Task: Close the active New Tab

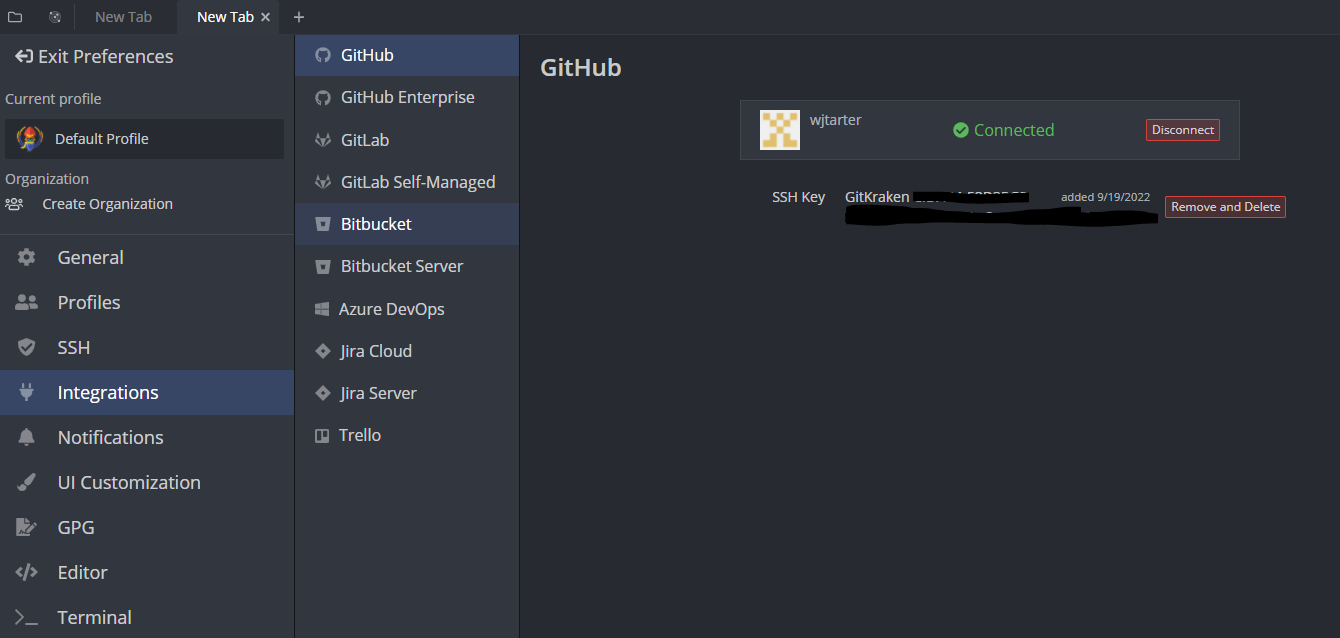Action: tap(265, 17)
